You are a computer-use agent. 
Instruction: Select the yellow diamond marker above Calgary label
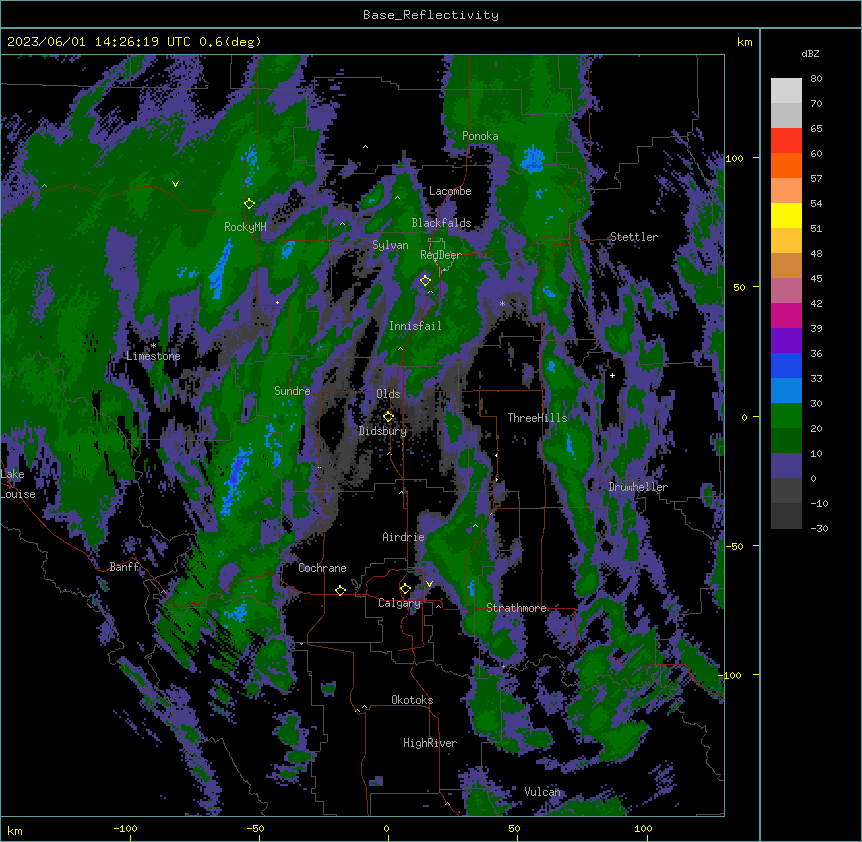click(x=405, y=589)
